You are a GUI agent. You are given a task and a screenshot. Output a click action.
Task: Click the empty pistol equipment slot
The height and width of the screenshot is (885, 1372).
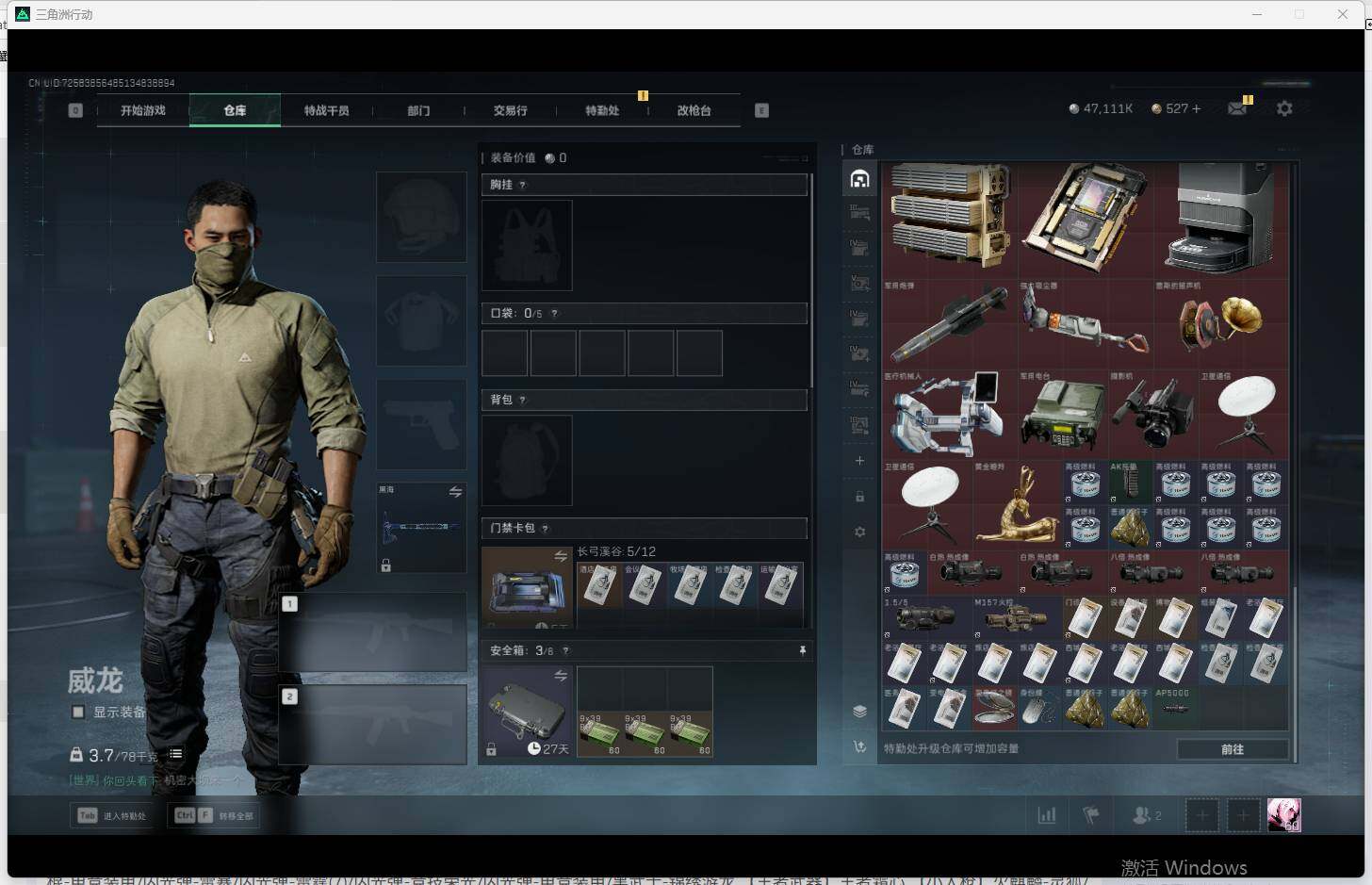(421, 424)
